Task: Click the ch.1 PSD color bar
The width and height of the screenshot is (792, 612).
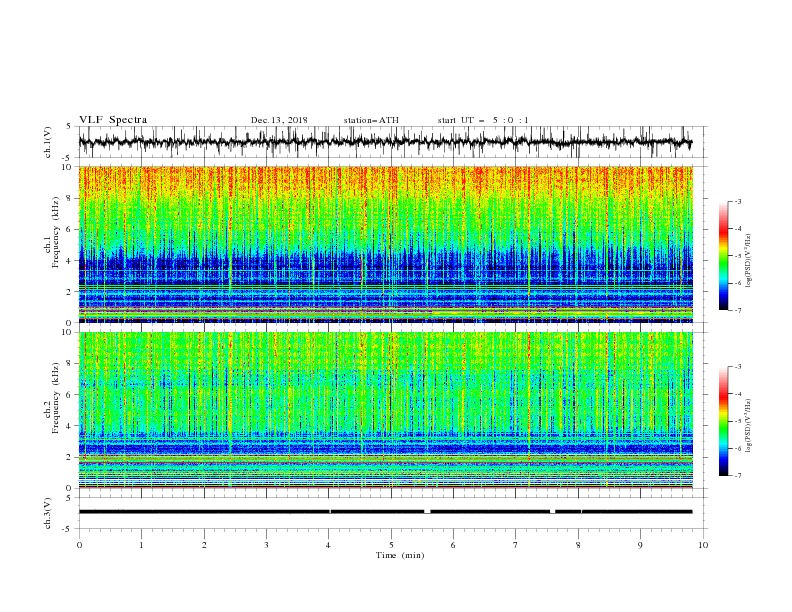Action: 723,256
